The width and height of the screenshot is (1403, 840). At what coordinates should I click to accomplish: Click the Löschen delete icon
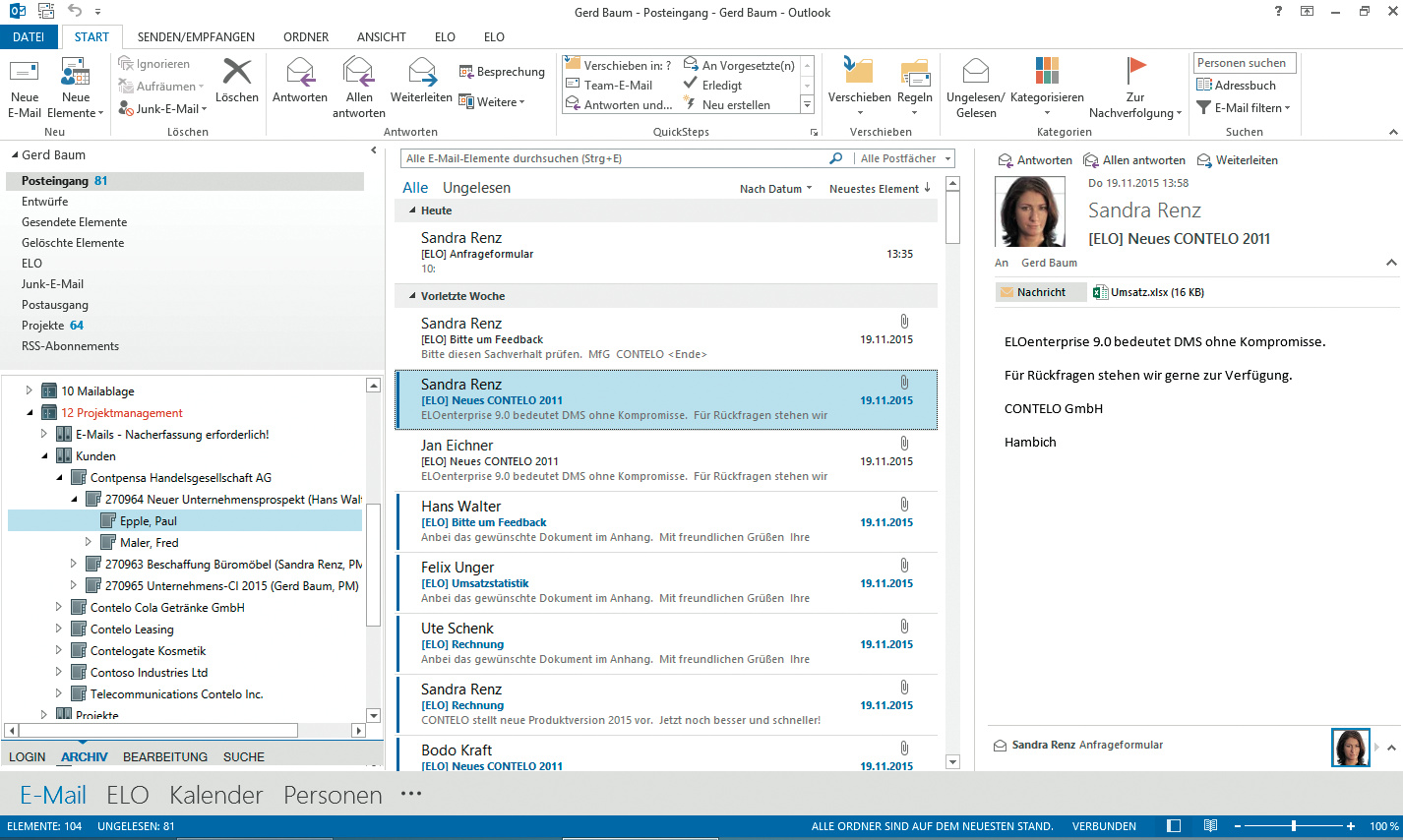pos(237,73)
